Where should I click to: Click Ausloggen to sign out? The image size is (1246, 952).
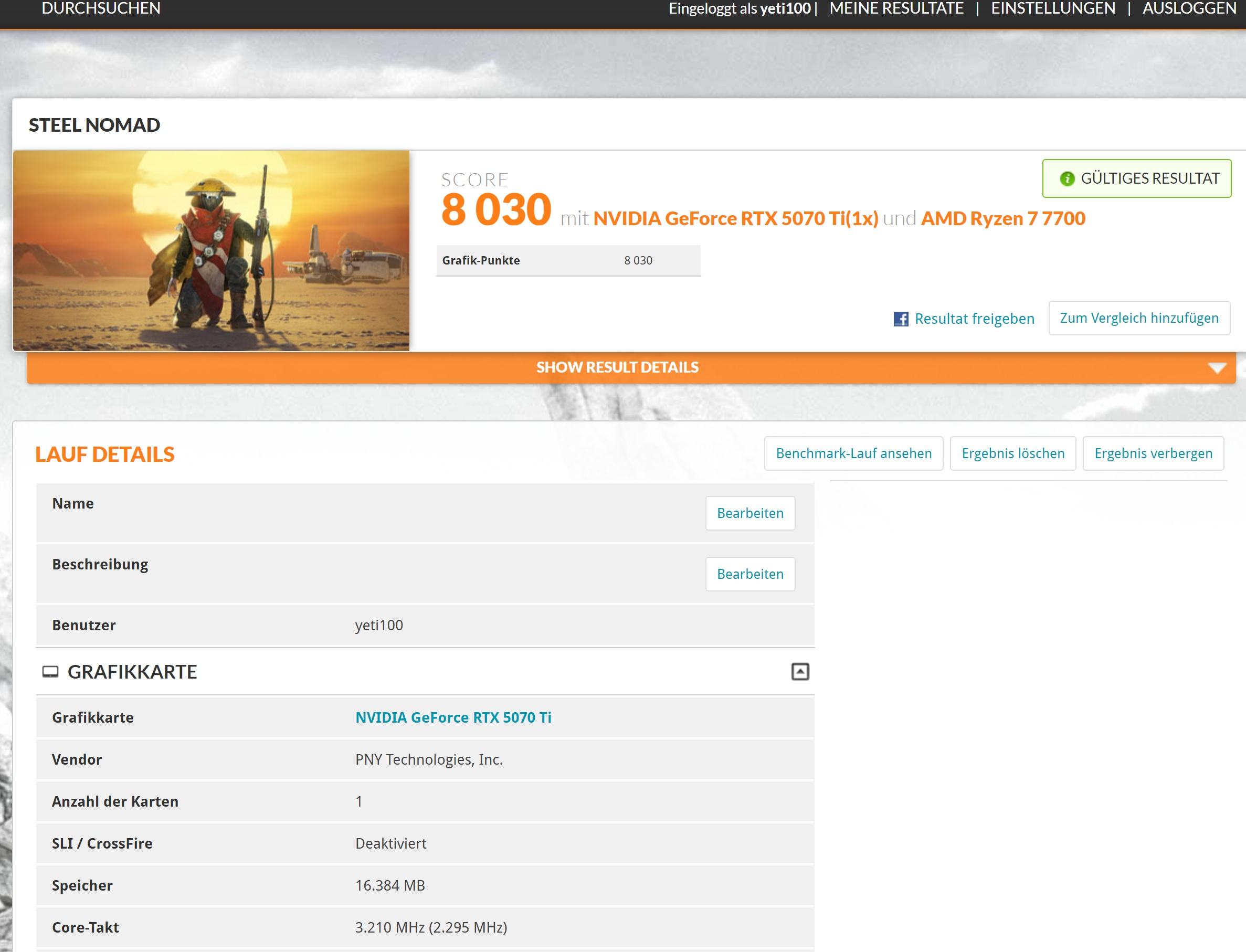[x=1189, y=8]
